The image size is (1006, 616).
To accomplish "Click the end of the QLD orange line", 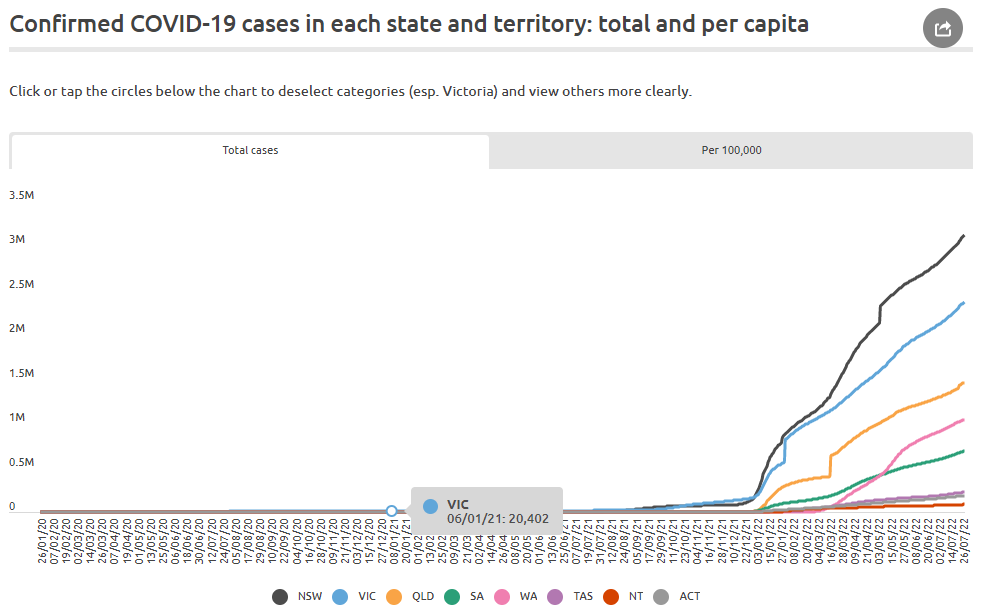I will click(x=964, y=383).
